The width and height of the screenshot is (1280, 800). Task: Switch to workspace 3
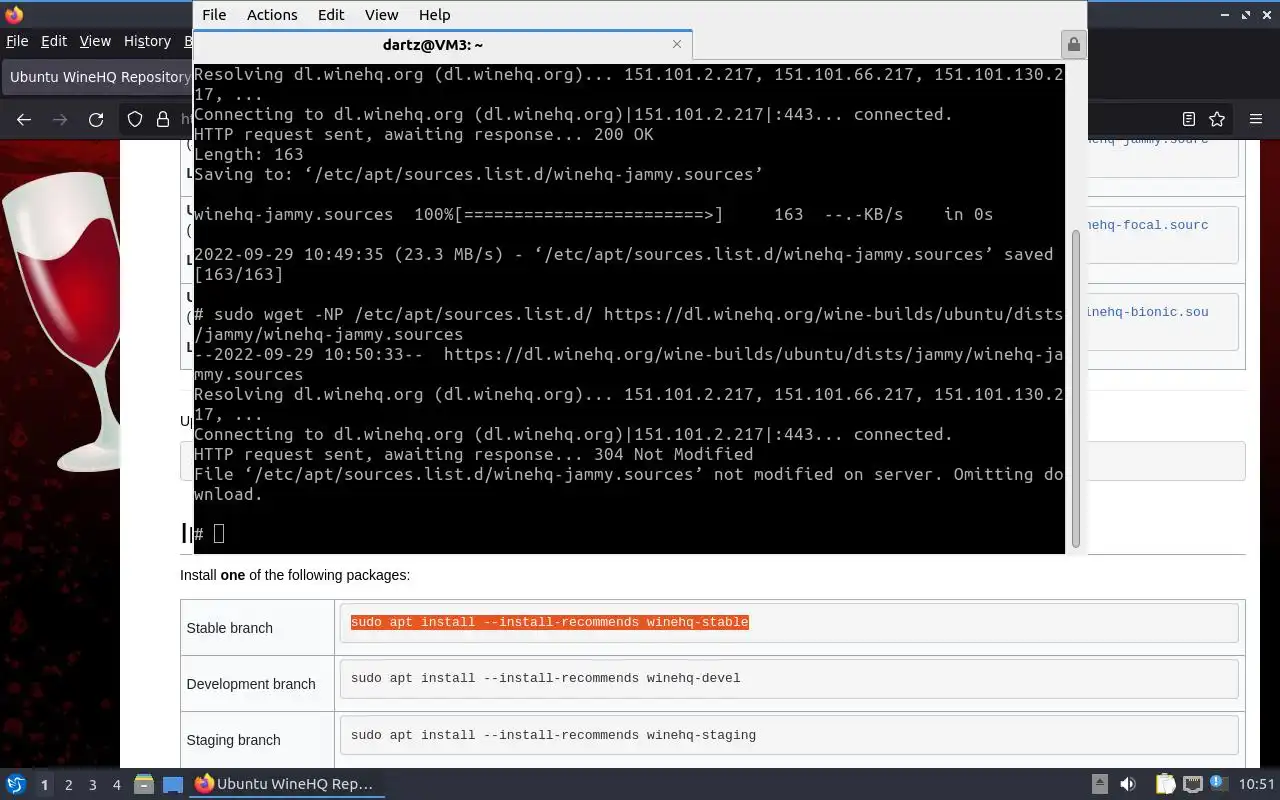[x=93, y=785]
